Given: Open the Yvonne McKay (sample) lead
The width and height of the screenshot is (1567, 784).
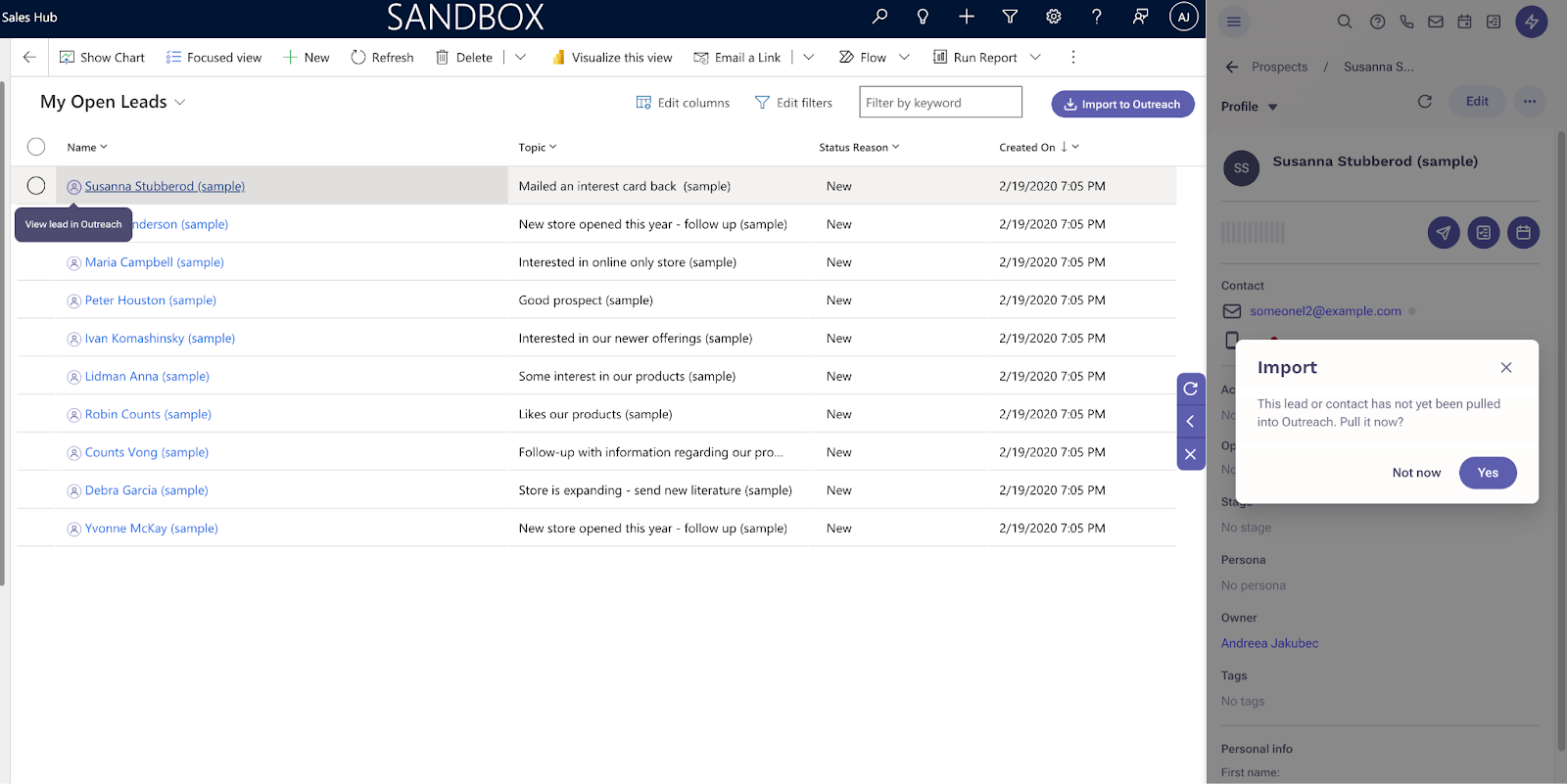Looking at the screenshot, I should tap(151, 529).
